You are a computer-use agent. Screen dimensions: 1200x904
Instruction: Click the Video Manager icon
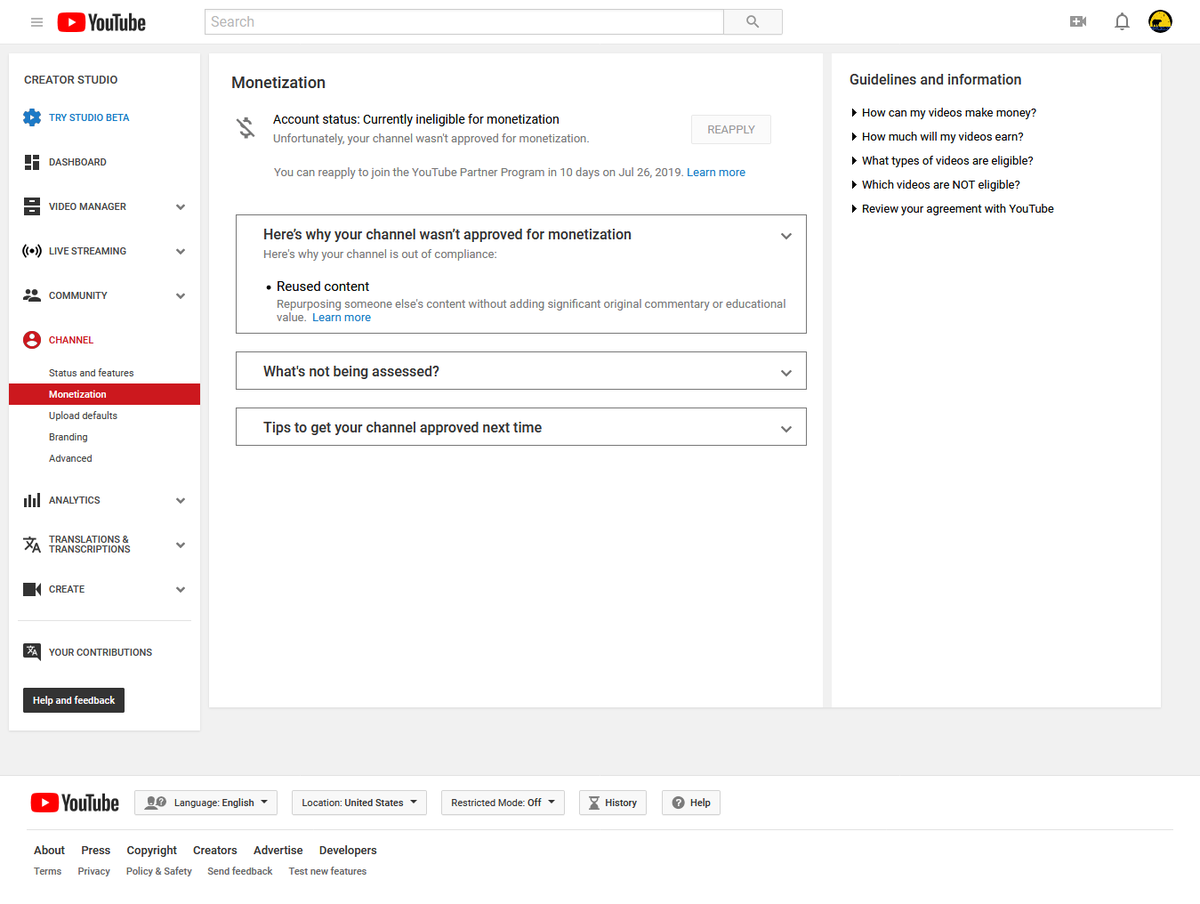point(32,206)
